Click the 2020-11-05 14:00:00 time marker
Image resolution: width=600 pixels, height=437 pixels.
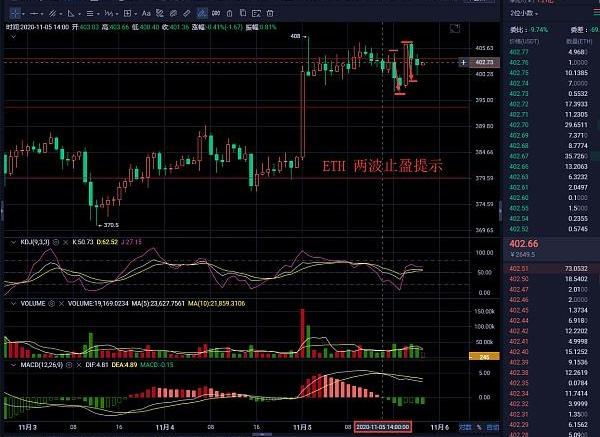point(382,427)
